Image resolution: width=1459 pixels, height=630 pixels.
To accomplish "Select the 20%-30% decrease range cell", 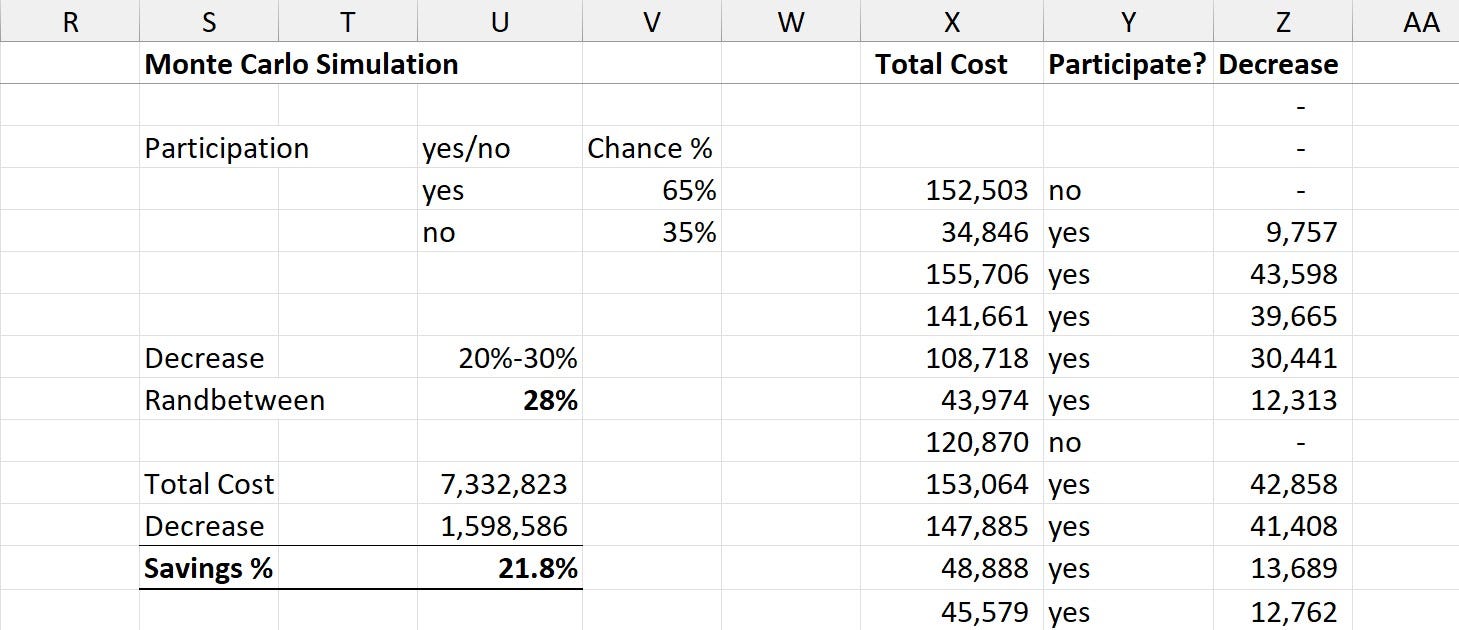I will [500, 358].
